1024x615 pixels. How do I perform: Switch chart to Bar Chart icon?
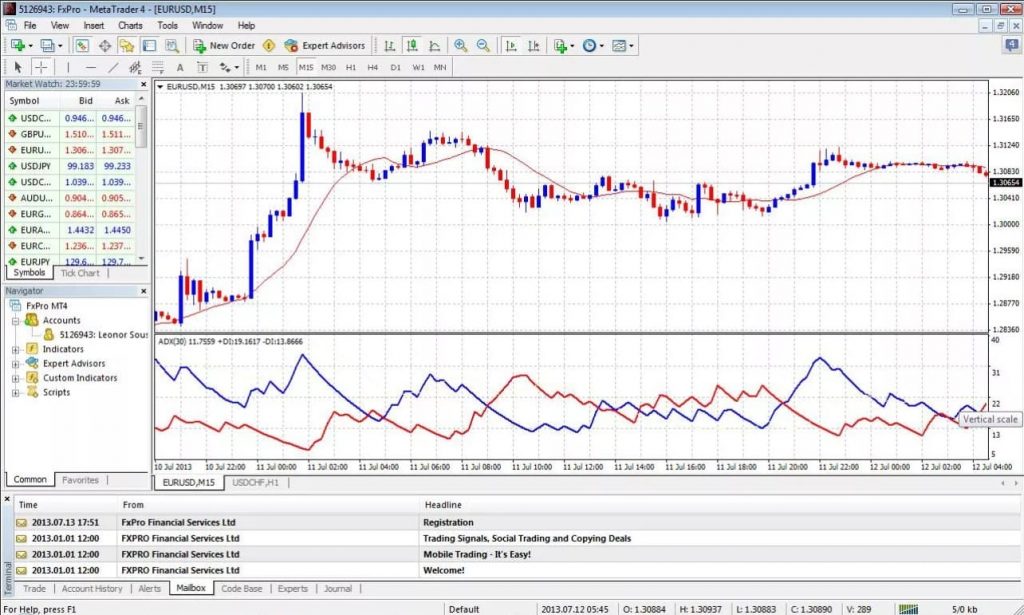coord(390,45)
